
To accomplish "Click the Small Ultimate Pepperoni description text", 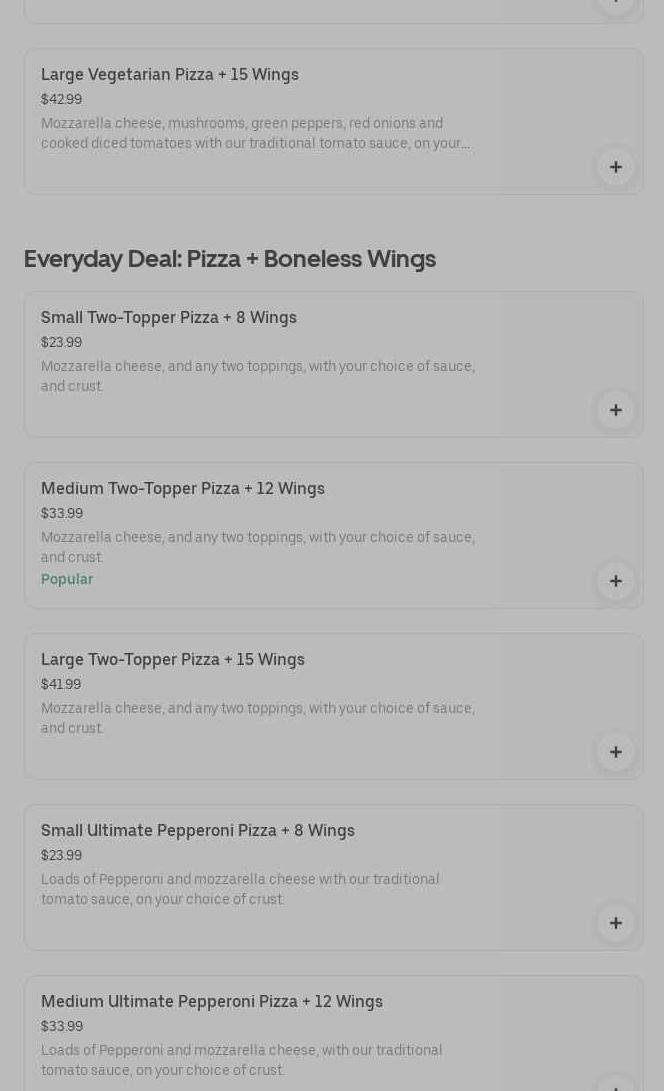I will (x=240, y=890).
